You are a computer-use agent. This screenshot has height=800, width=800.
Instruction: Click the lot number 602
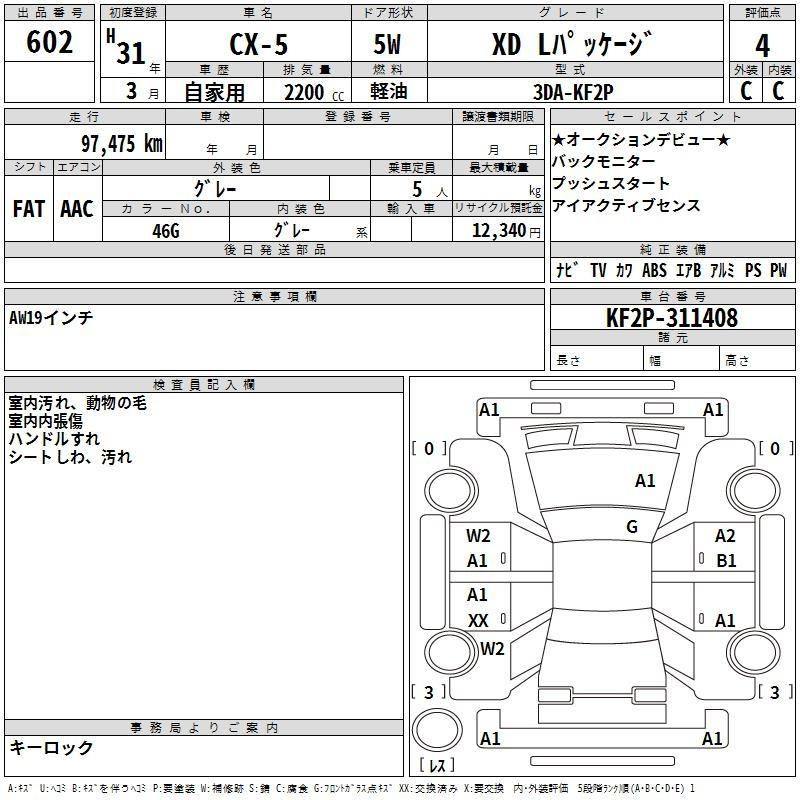click(50, 45)
